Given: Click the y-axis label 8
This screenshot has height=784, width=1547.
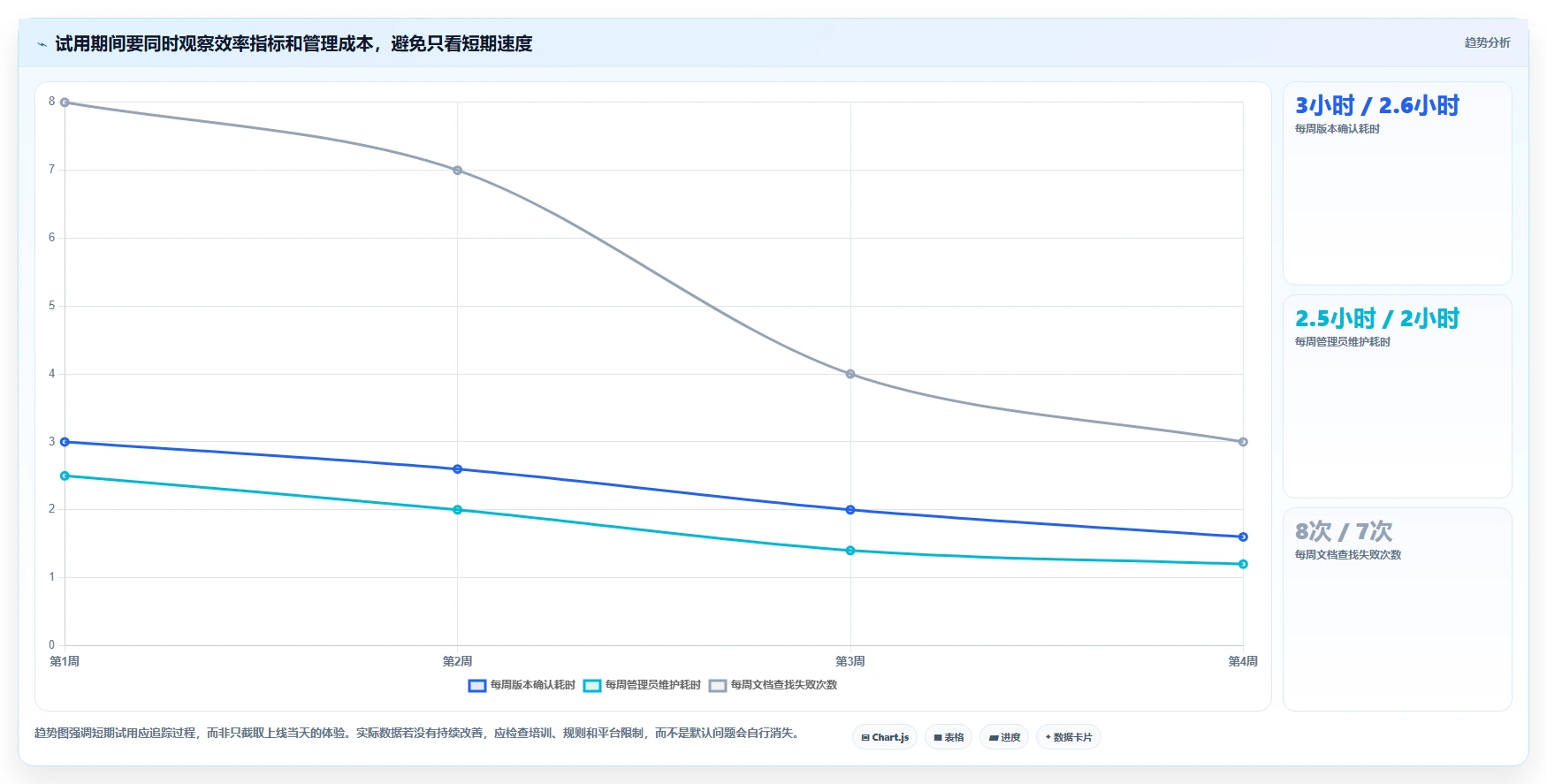Looking at the screenshot, I should [51, 102].
